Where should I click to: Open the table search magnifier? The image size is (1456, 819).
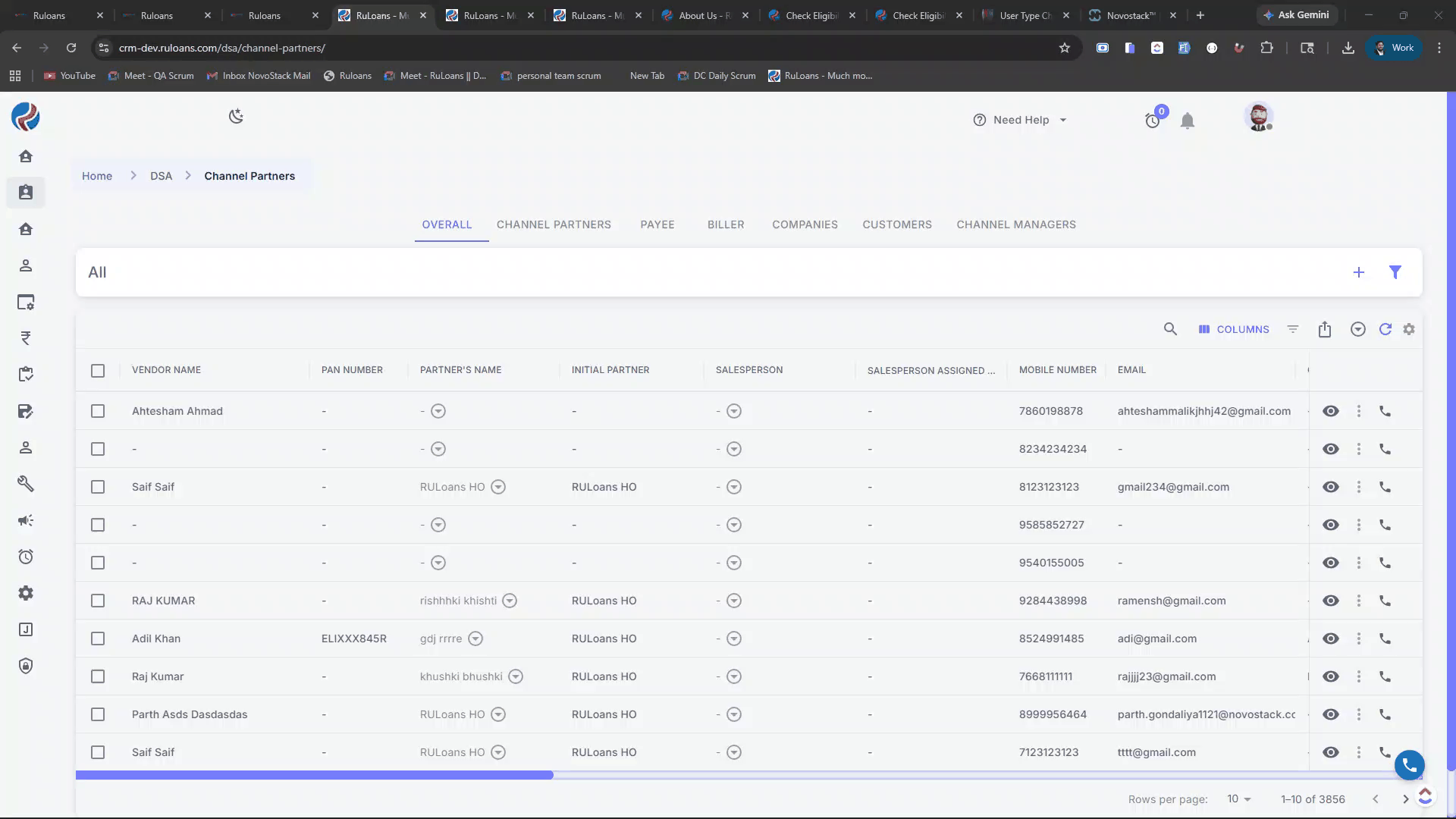pyautogui.click(x=1170, y=329)
